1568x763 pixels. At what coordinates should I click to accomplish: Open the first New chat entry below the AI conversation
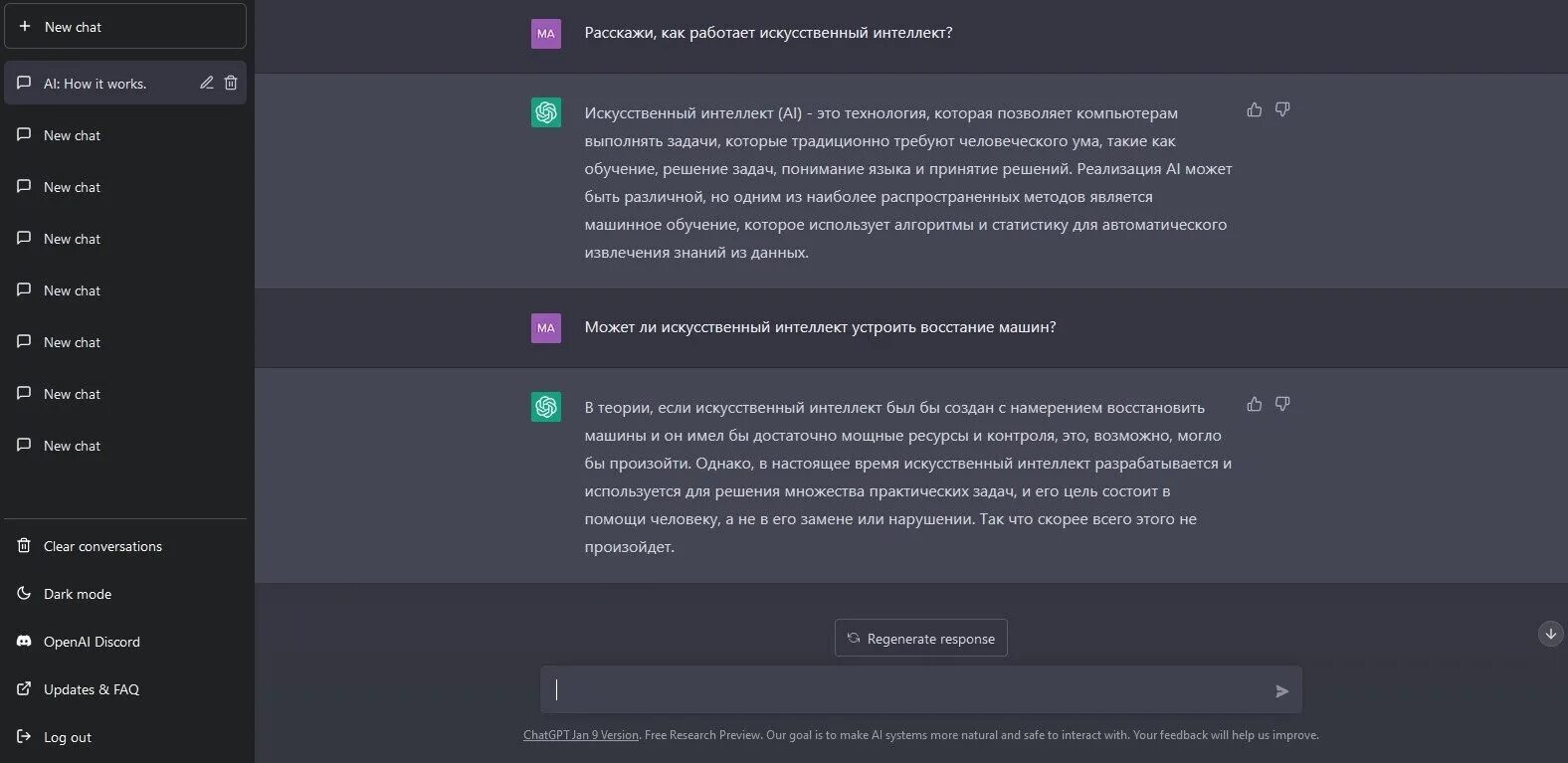[125, 135]
